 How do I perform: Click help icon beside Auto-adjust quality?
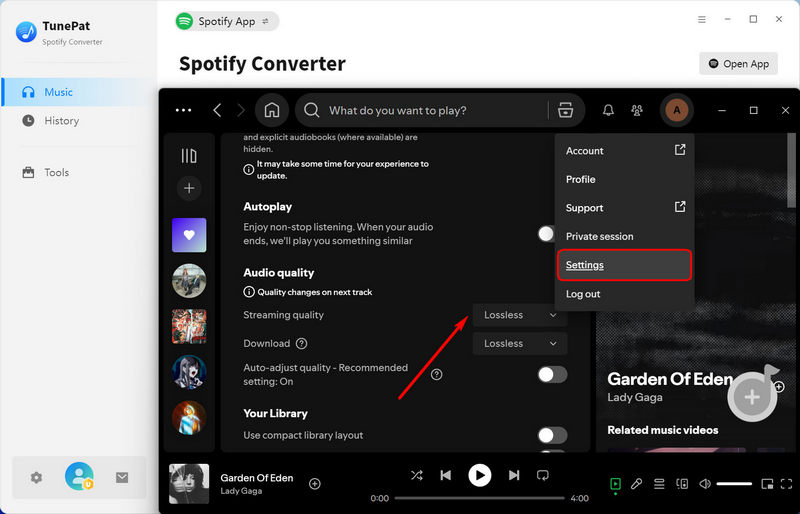[x=437, y=375]
